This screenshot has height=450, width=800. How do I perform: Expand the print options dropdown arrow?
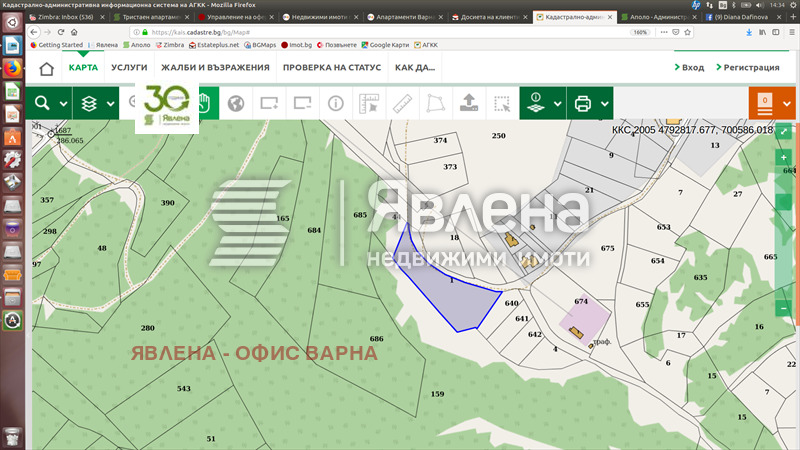[605, 104]
